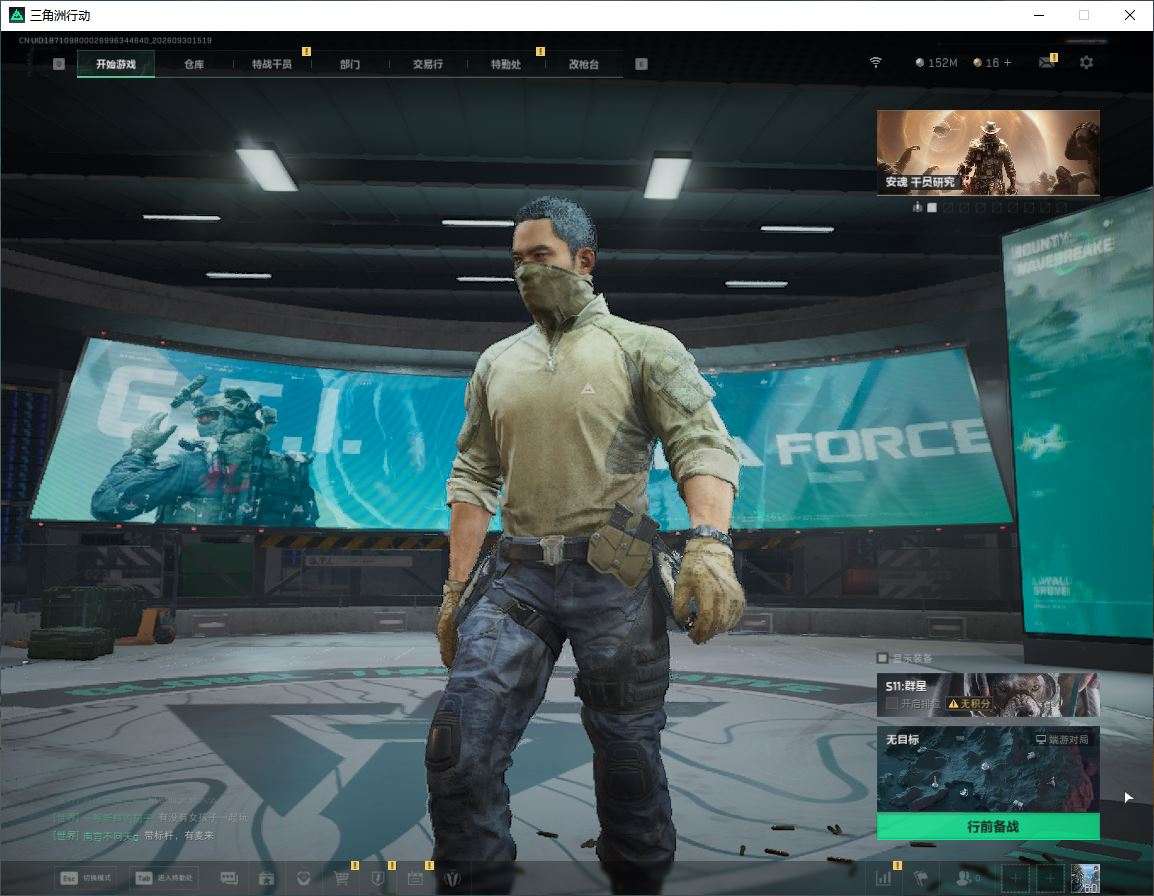Check the Wi-Fi network status icon

875,63
